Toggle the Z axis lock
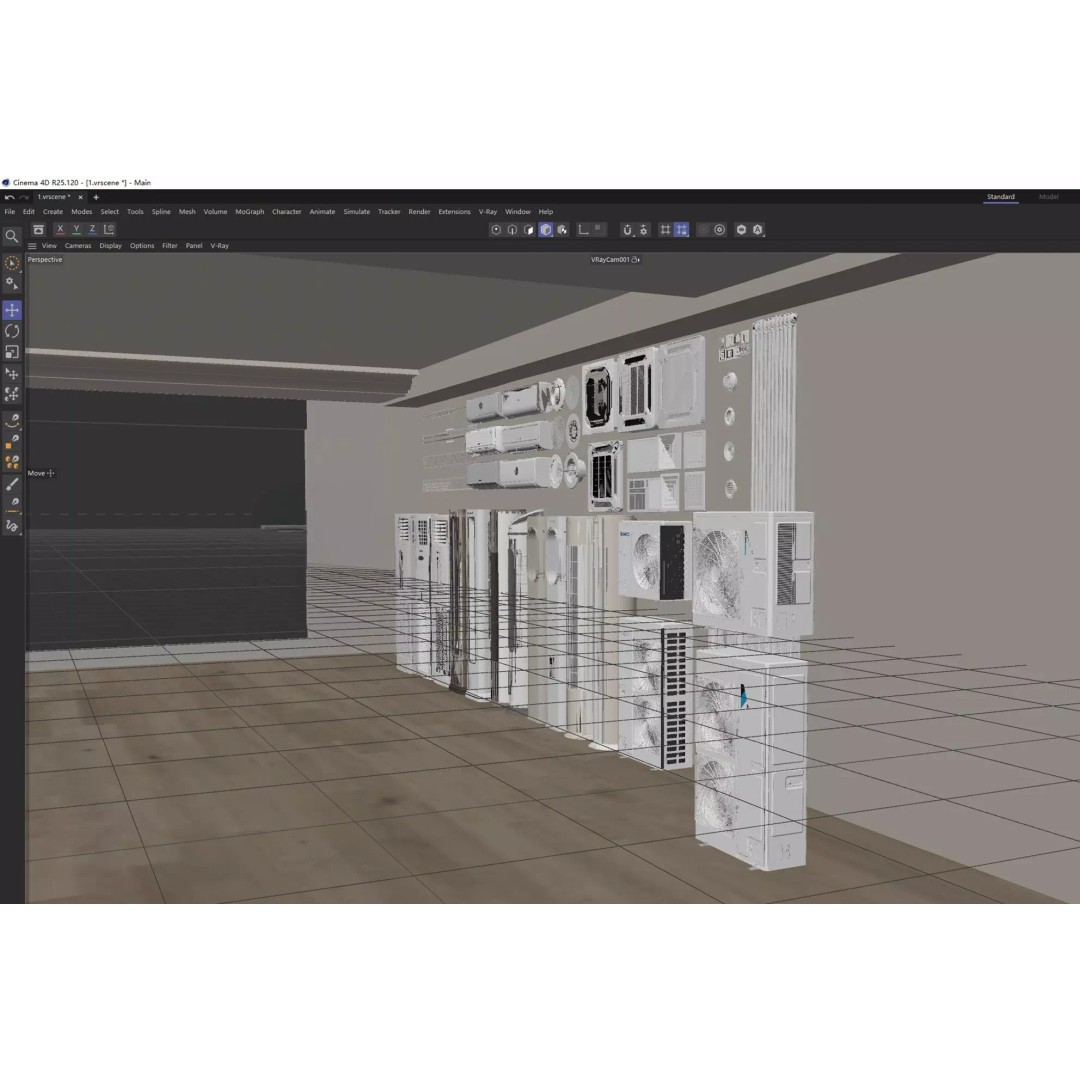 click(x=92, y=229)
